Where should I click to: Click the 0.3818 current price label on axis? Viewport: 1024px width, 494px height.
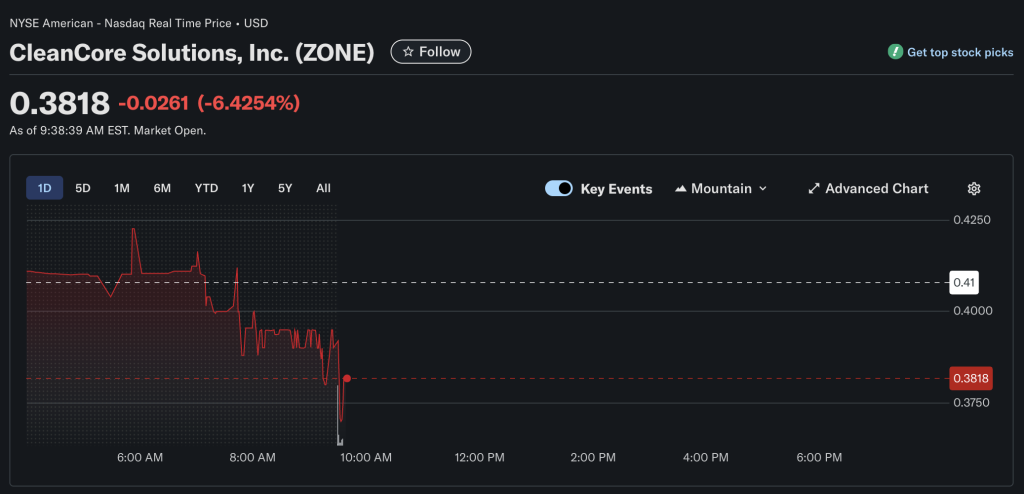970,378
